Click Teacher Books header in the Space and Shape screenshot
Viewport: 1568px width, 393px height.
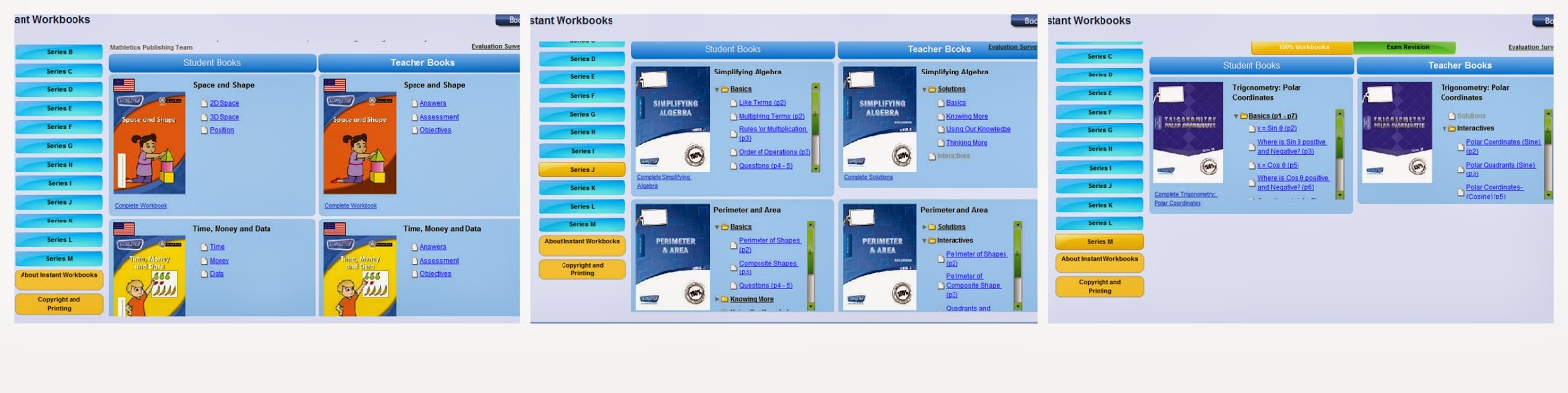click(x=422, y=63)
